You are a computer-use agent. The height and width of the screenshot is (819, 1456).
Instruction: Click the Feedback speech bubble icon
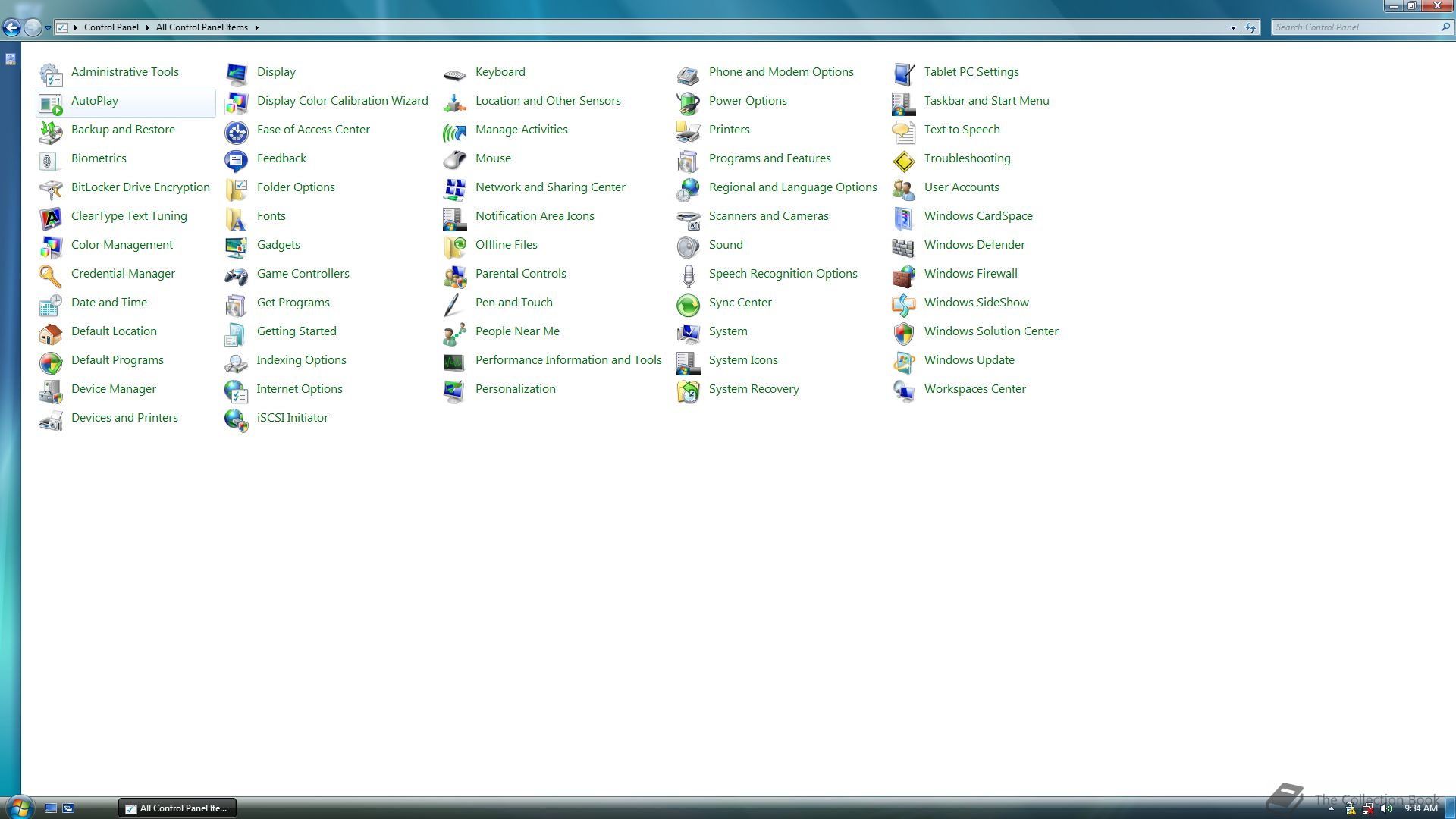pyautogui.click(x=237, y=161)
